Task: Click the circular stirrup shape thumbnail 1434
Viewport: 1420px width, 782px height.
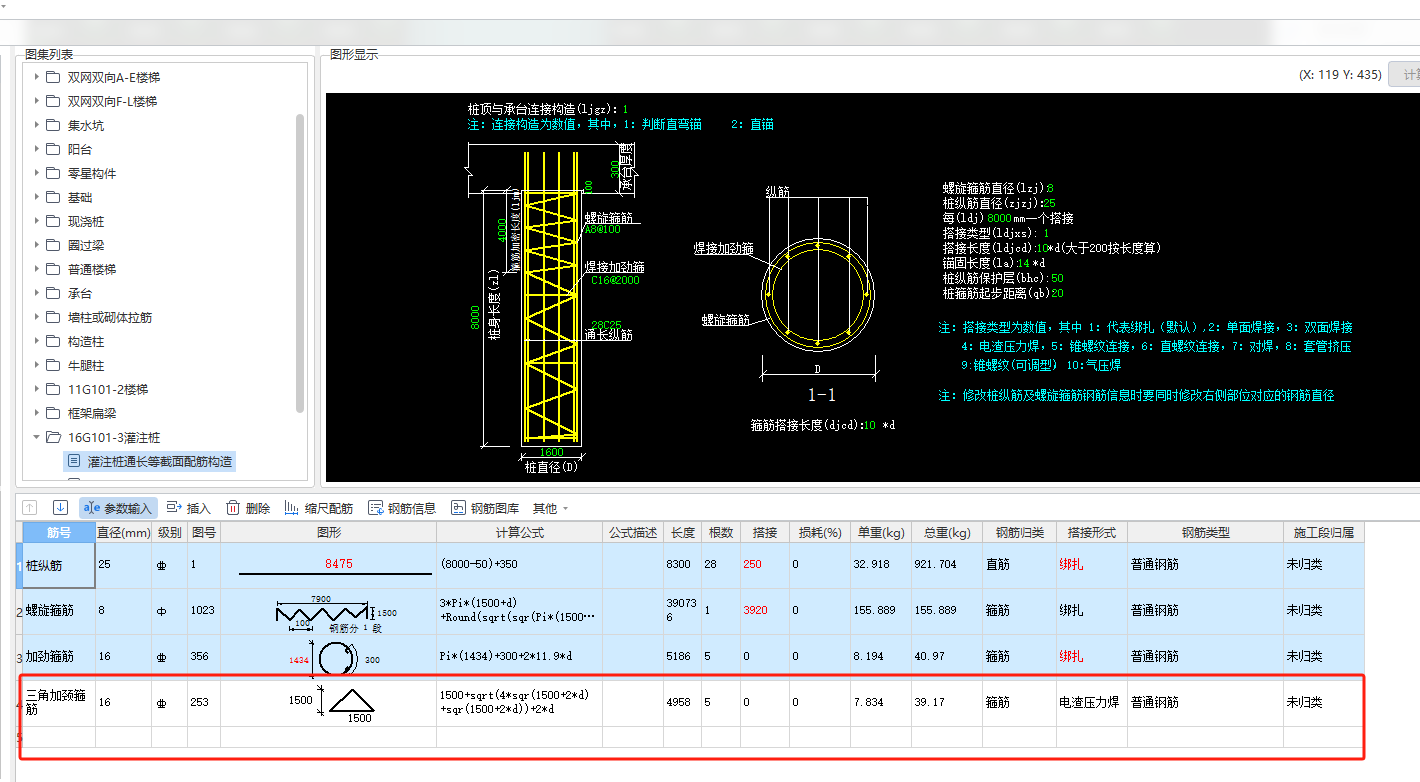Action: pos(328,657)
